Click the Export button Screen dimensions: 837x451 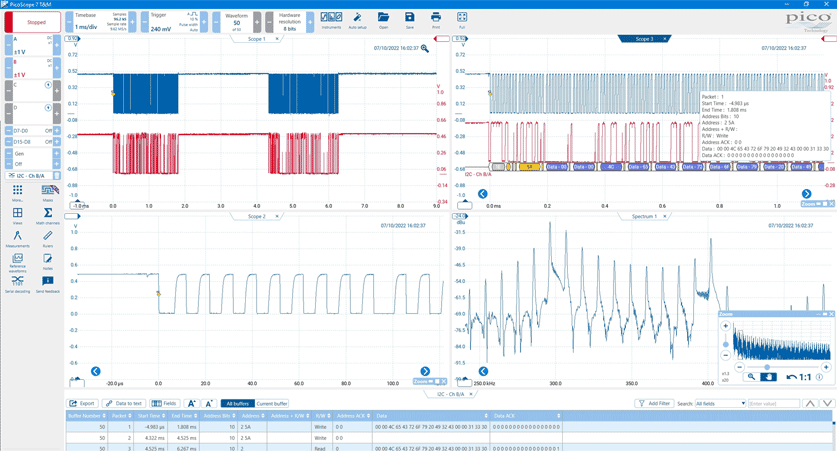pos(82,403)
